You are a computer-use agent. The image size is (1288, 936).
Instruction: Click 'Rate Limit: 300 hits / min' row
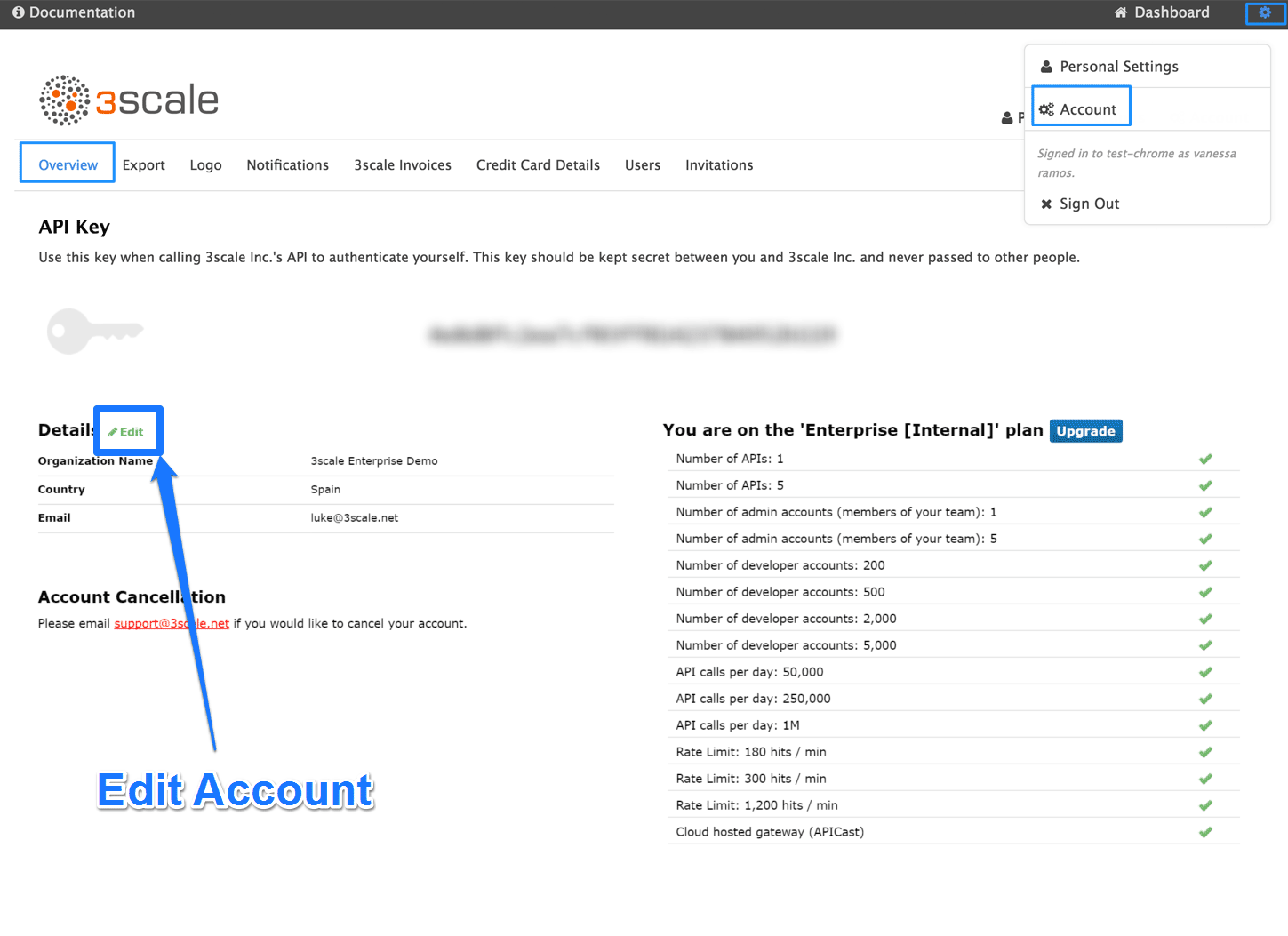tap(953, 779)
